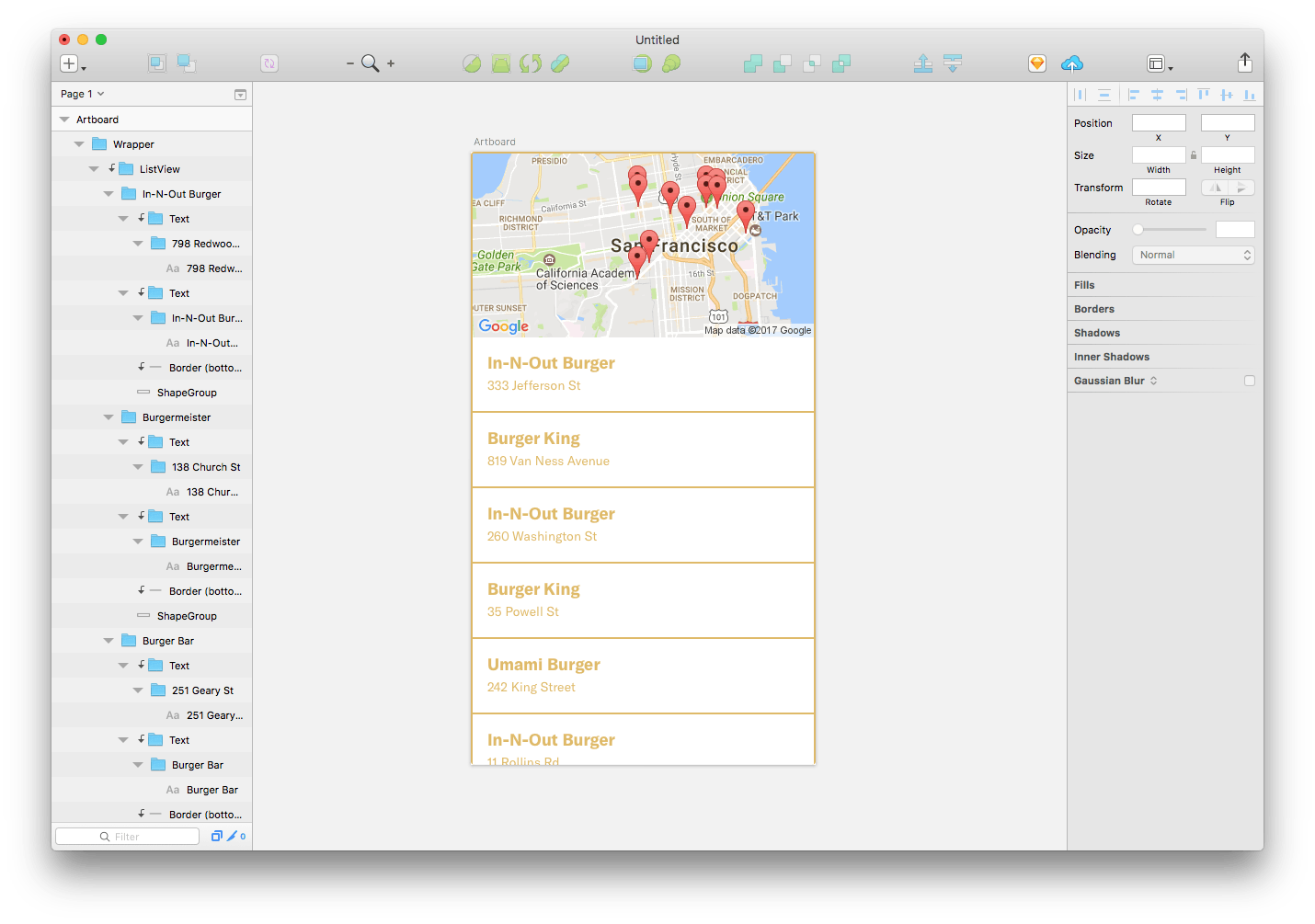
Task: Open the Insert (+) menu in toolbar
Action: pos(72,63)
